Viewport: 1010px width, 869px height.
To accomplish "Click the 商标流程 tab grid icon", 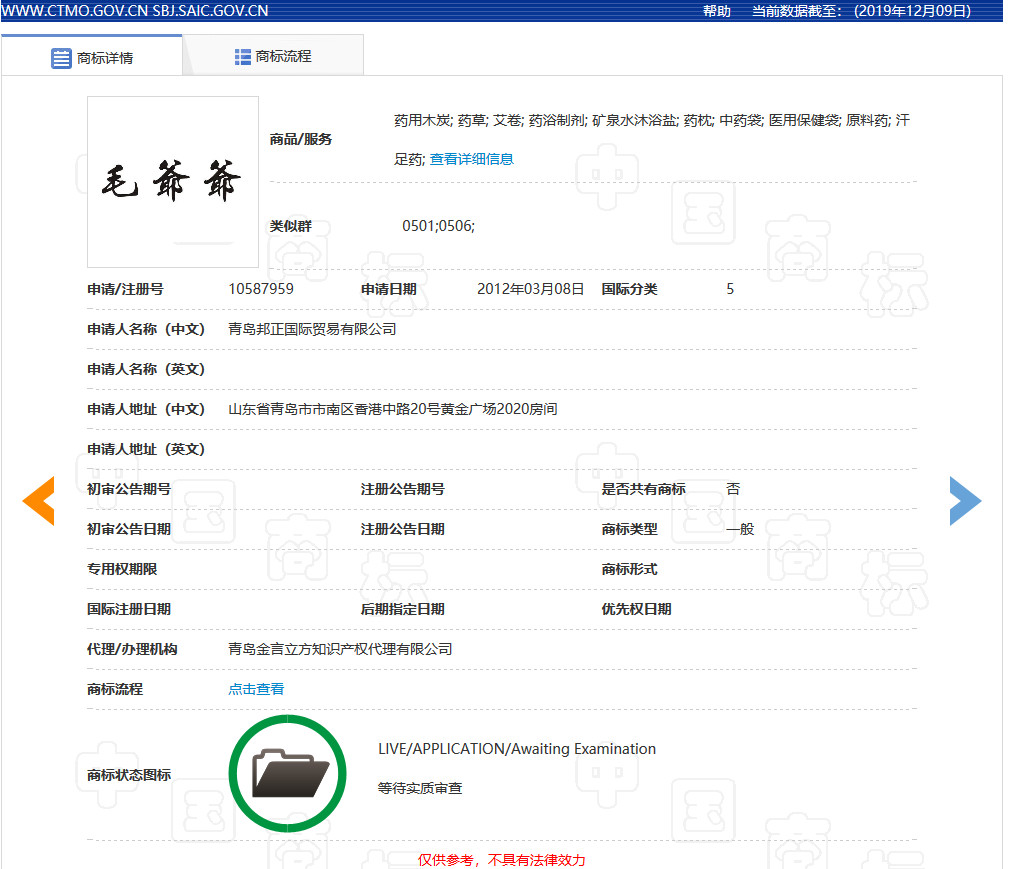I will click(x=243, y=57).
